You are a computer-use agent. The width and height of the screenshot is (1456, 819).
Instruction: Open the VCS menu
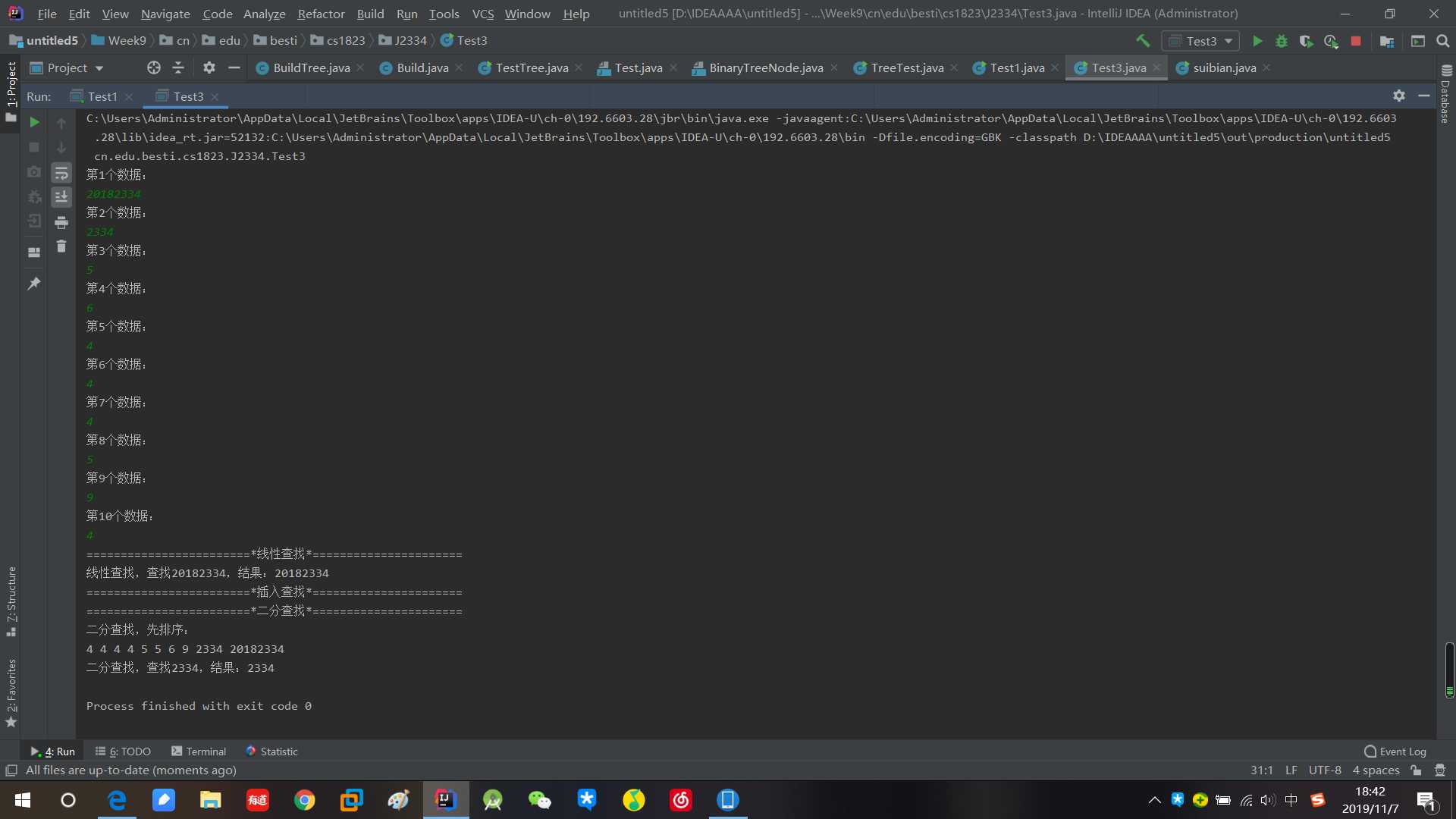click(x=482, y=14)
